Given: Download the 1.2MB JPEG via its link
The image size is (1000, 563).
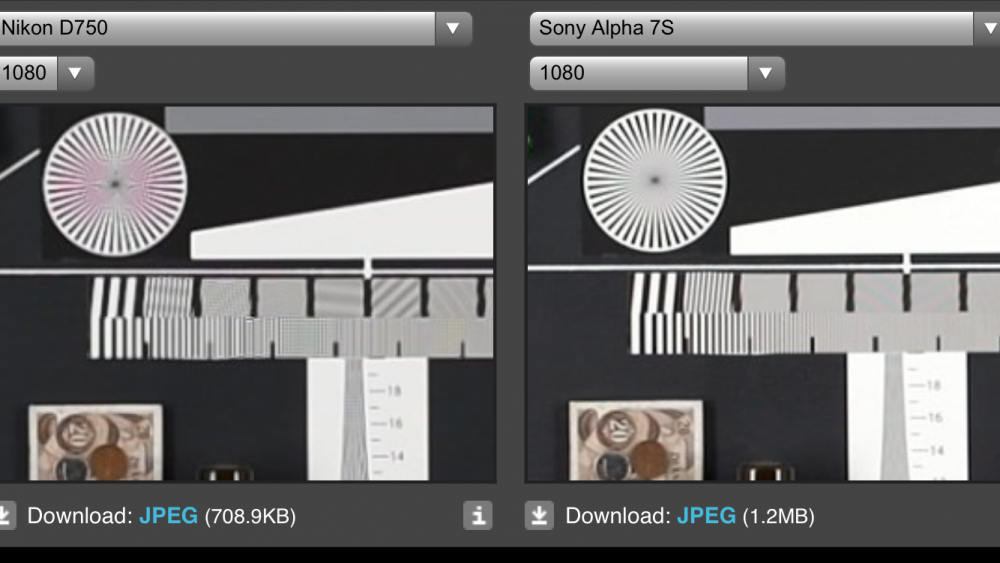Looking at the screenshot, I should coord(706,516).
